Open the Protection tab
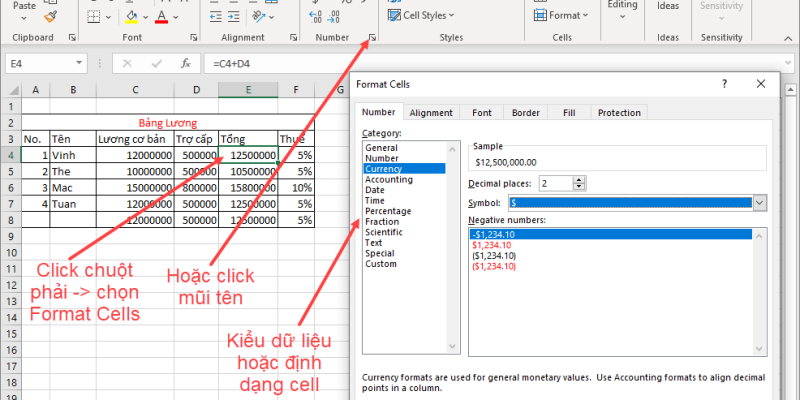This screenshot has height=400, width=800. tap(619, 113)
